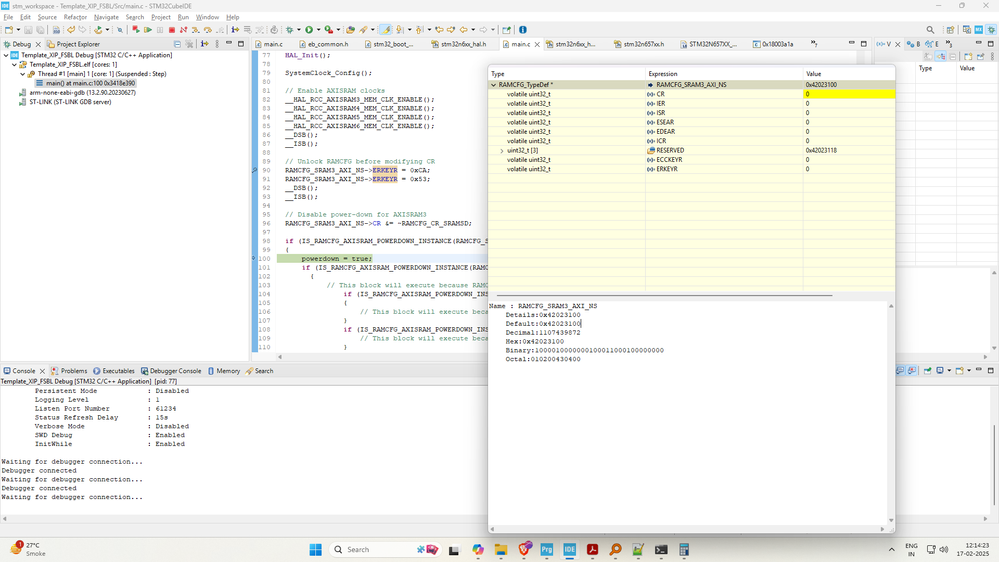Click the highlighted CR value cell
Viewport: 999px width, 562px height.
click(848, 94)
